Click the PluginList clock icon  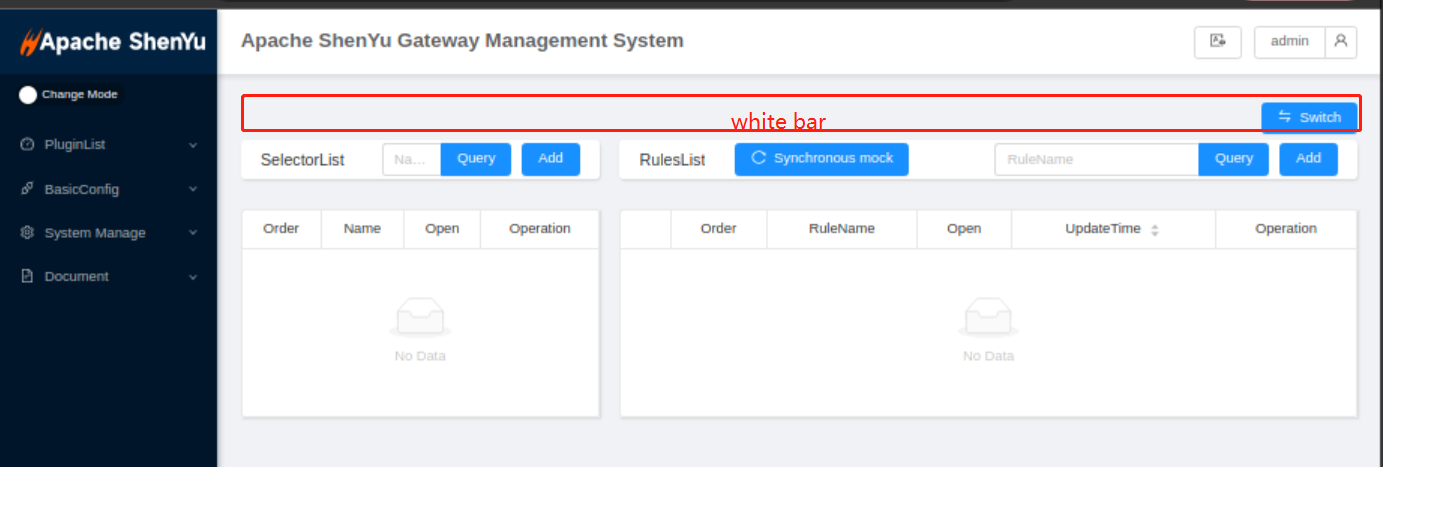[27, 145]
